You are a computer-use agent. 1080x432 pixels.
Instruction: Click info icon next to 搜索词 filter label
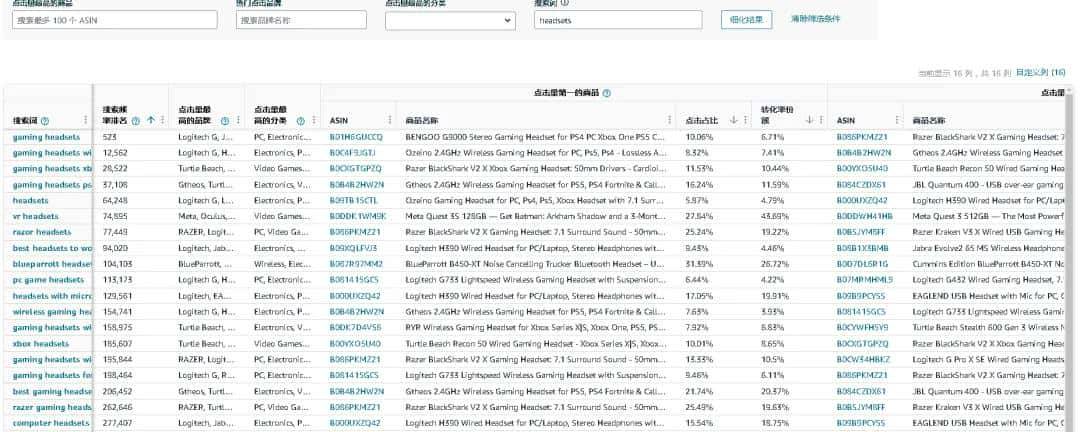pyautogui.click(x=565, y=3)
